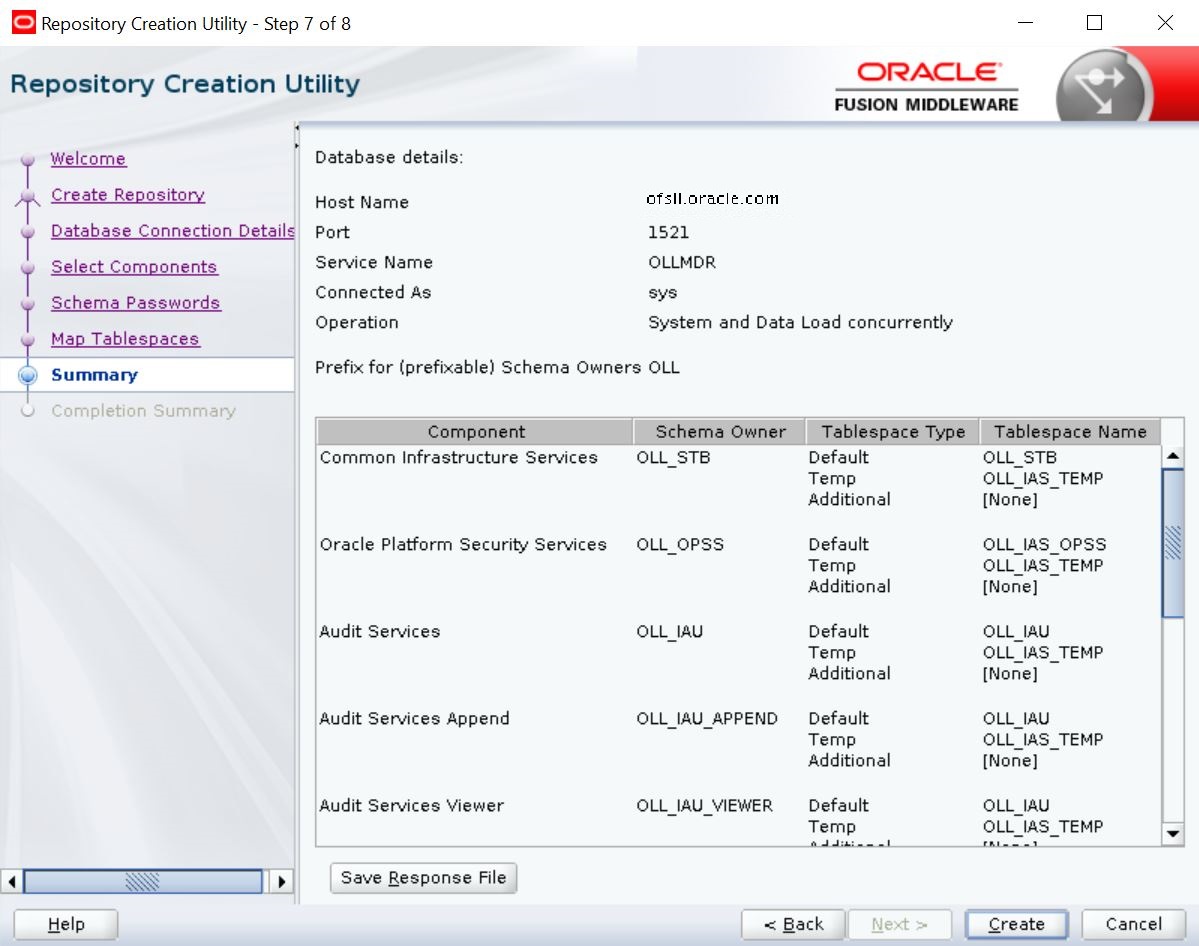Click Save Response File button

pyautogui.click(x=424, y=877)
